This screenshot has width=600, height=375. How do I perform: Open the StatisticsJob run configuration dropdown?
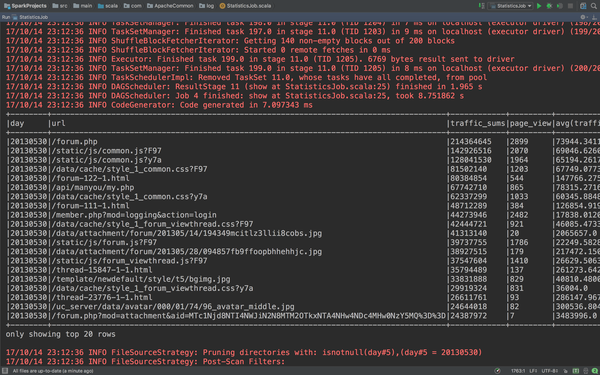[511, 6]
